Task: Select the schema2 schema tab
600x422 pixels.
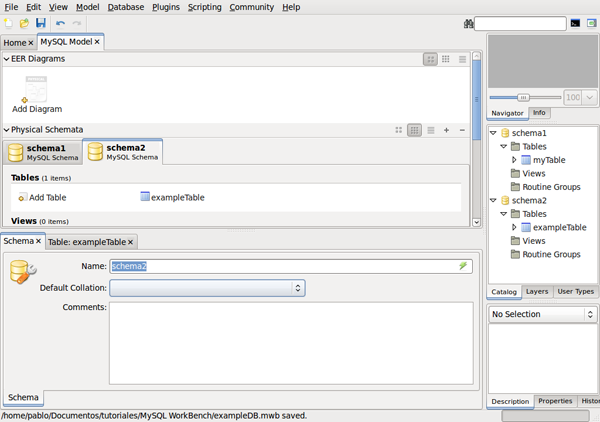Action: pyautogui.click(x=123, y=152)
